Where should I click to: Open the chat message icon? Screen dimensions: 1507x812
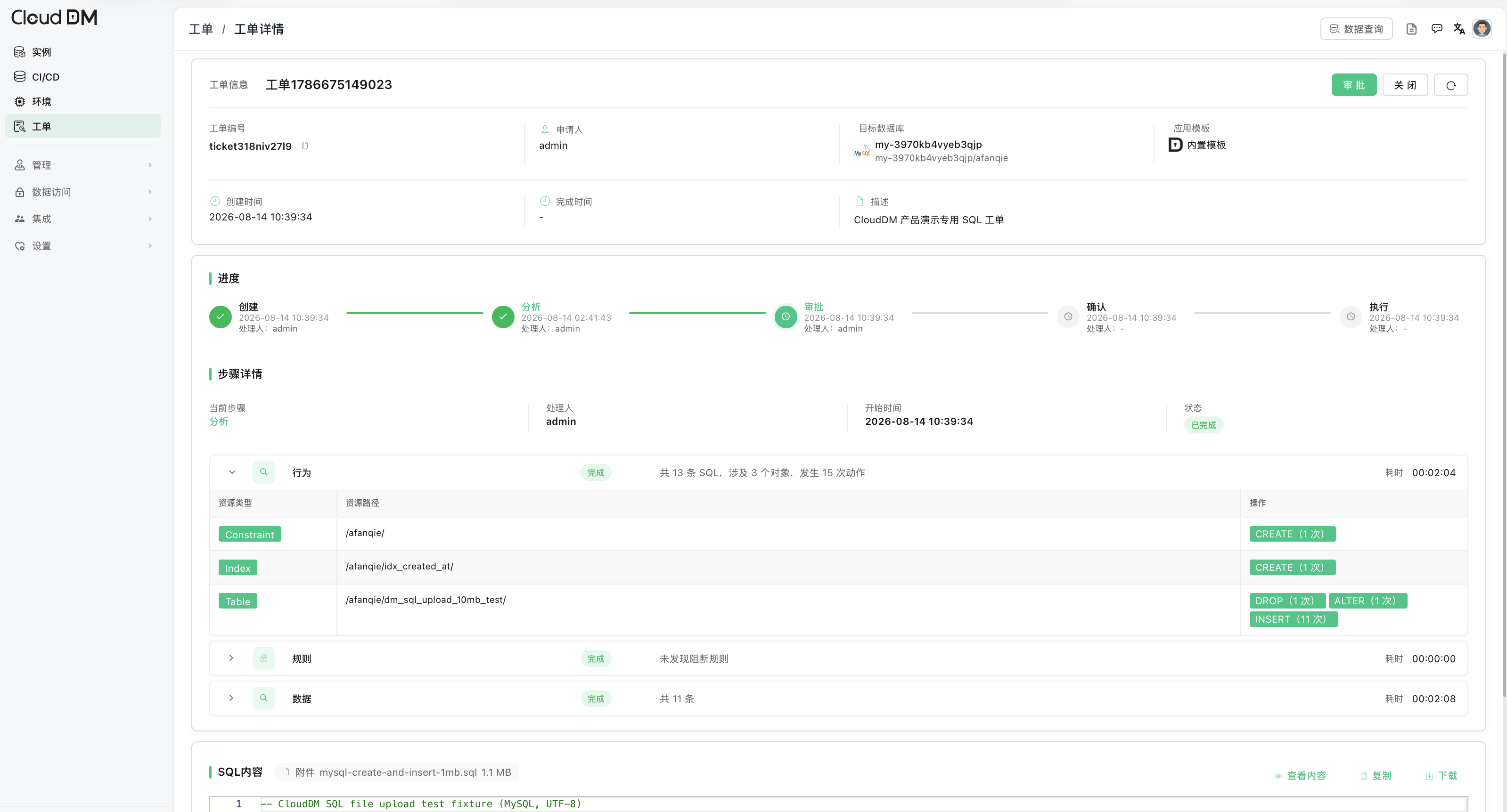(1437, 29)
